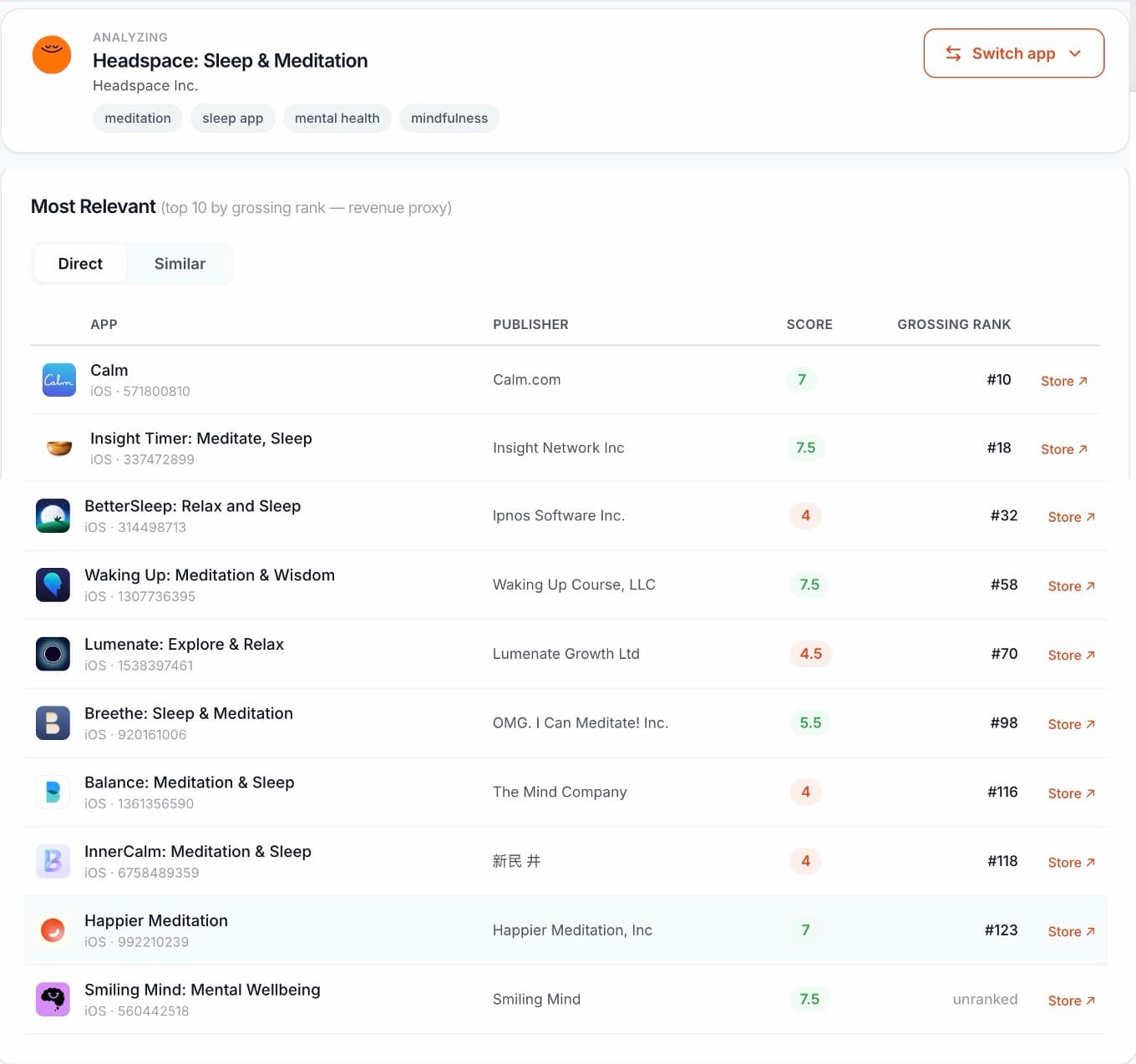The height and width of the screenshot is (1064, 1136).
Task: Open Store link for Calm
Action: (x=1064, y=381)
